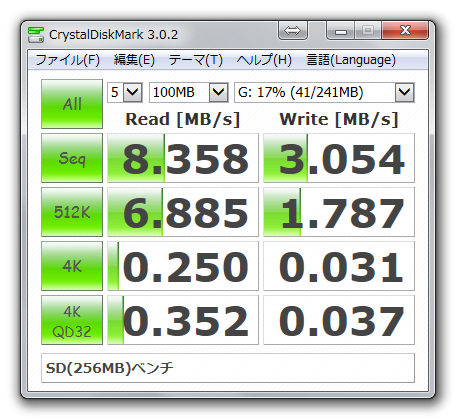The height and width of the screenshot is (419, 456).
Task: Click the SD(256MB)ベンチ comment field
Action: (228, 368)
